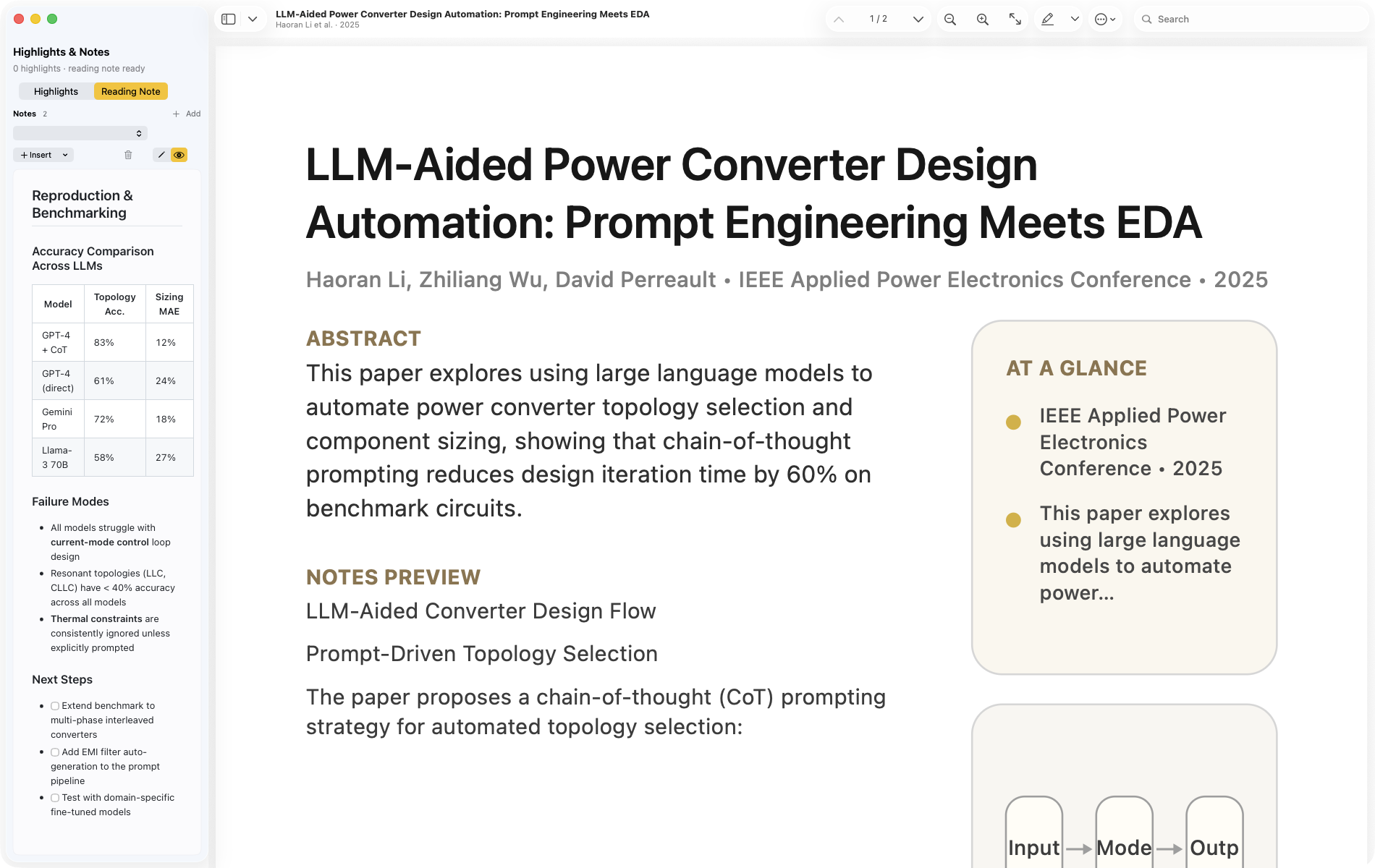Click the 58% accuracy cell
This screenshot has width=1375, height=868.
point(115,457)
